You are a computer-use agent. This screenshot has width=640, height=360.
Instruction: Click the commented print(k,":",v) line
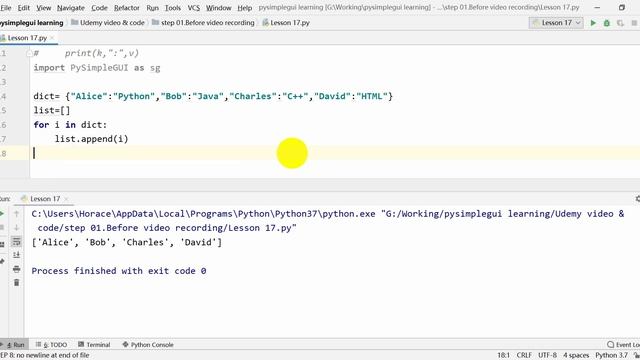pyautogui.click(x=86, y=53)
